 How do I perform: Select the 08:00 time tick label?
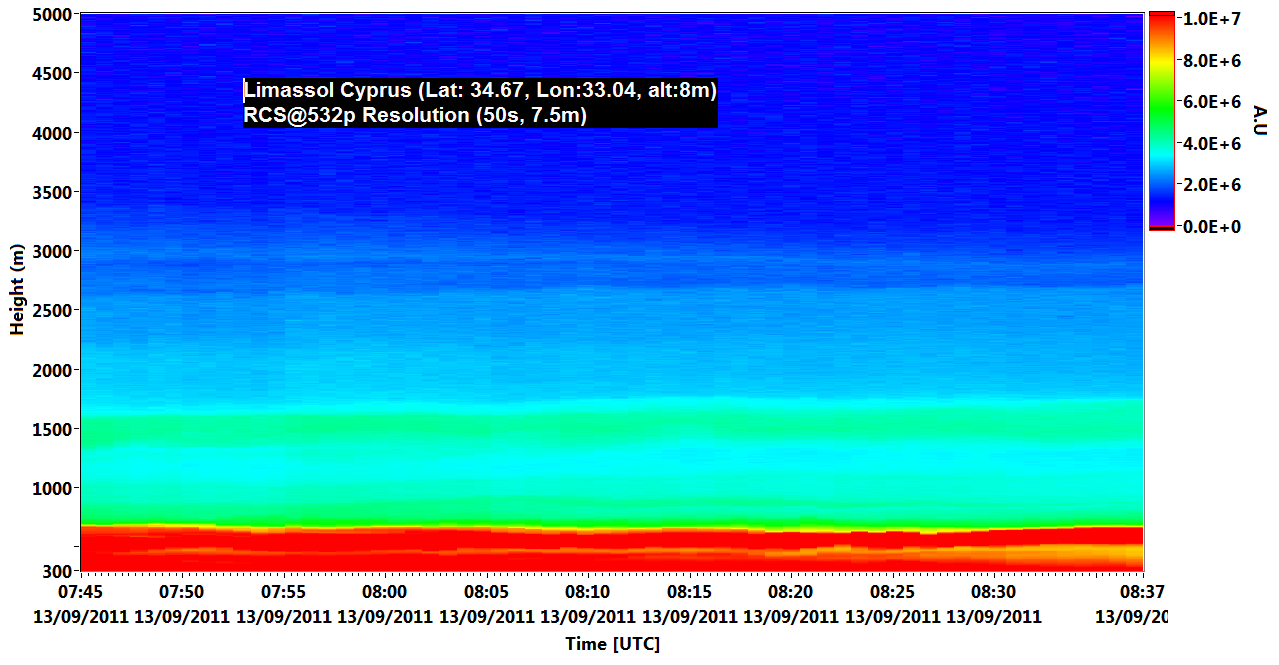click(384, 593)
